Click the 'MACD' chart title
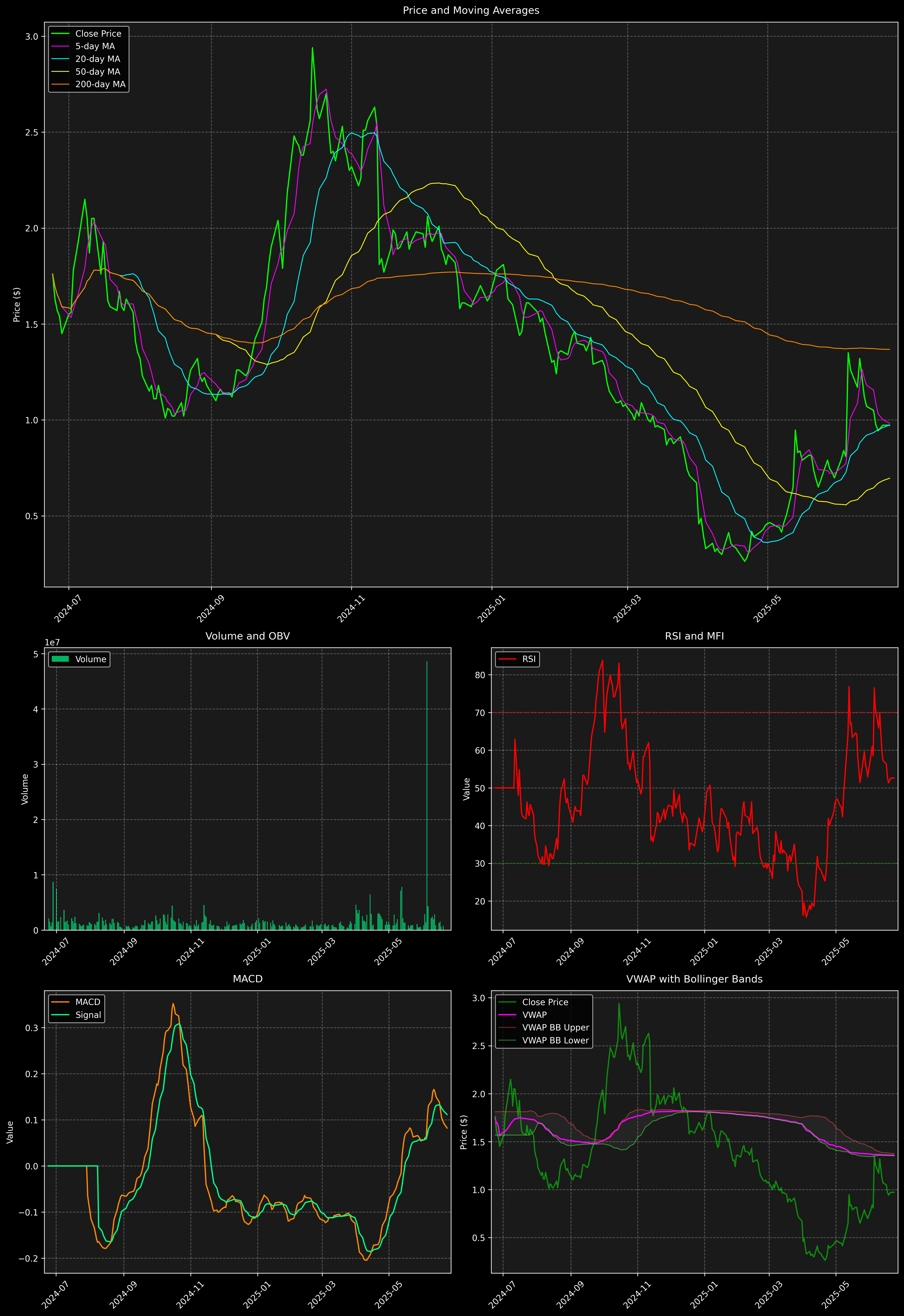 tap(248, 979)
